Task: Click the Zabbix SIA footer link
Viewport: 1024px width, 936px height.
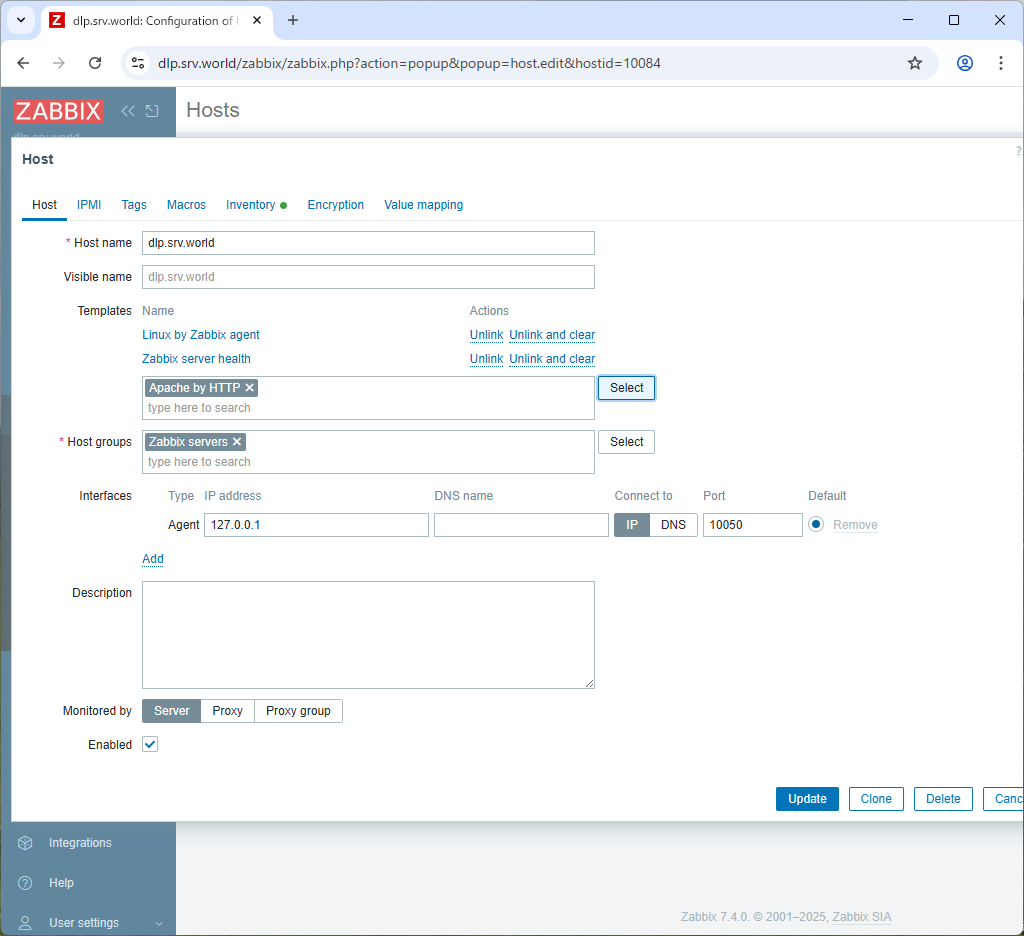Action: [x=861, y=917]
